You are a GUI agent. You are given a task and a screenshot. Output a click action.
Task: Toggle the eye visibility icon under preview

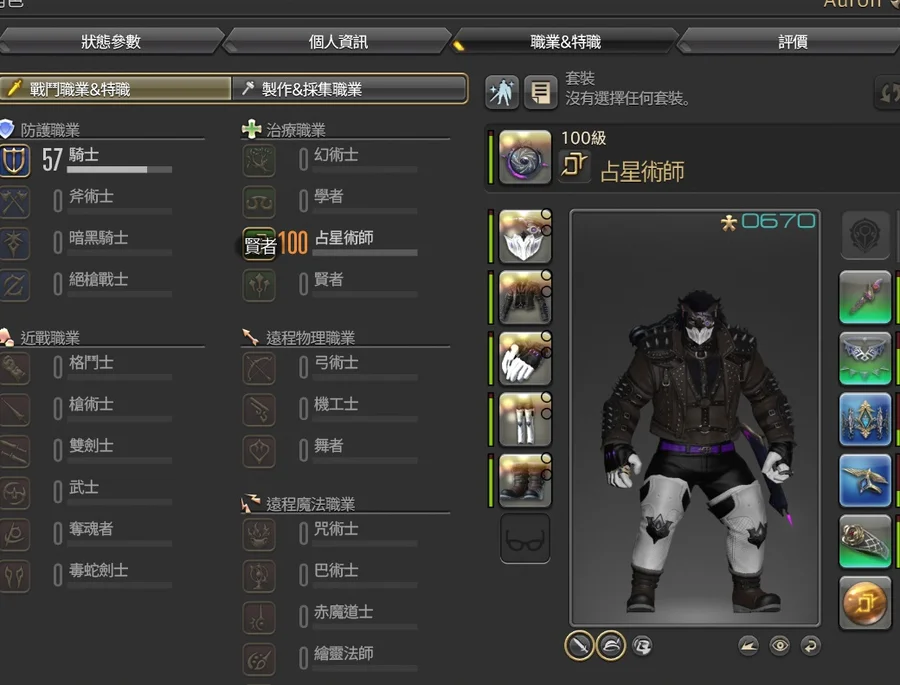pos(779,646)
